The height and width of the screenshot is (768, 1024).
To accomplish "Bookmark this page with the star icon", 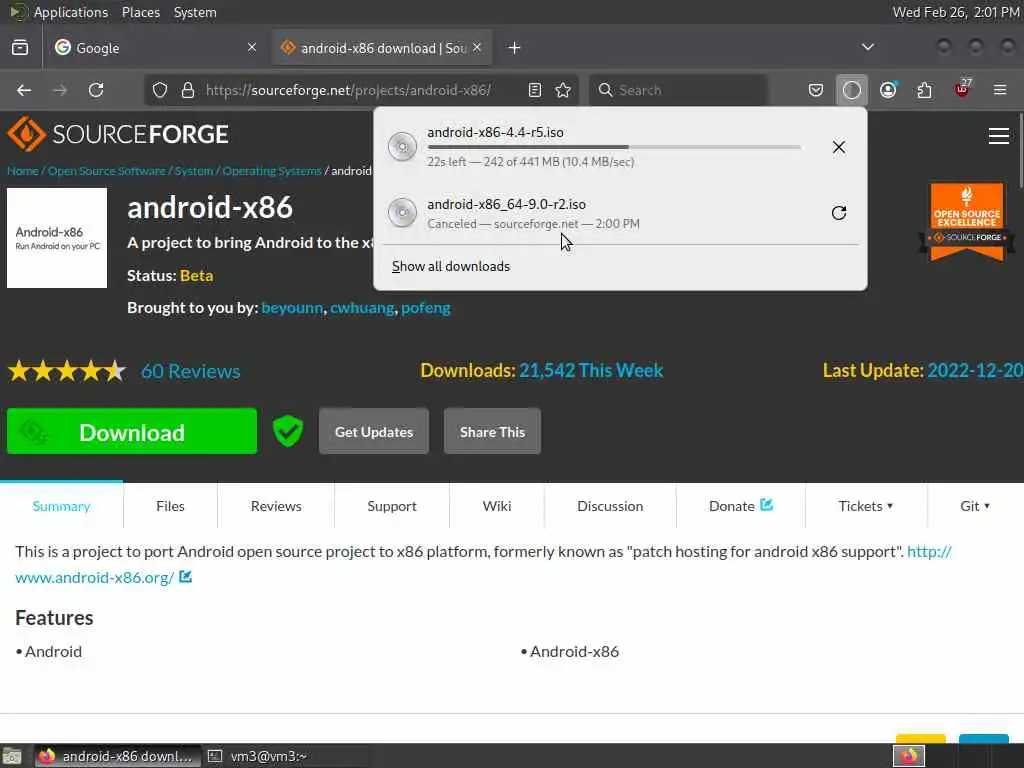I will click(x=563, y=90).
